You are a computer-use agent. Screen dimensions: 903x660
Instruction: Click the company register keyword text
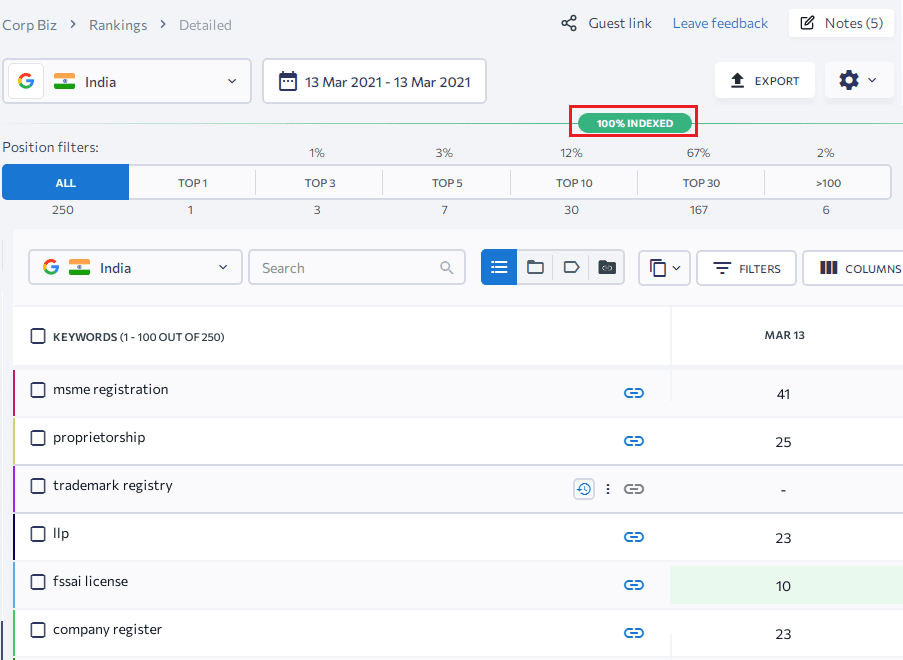(x=107, y=630)
